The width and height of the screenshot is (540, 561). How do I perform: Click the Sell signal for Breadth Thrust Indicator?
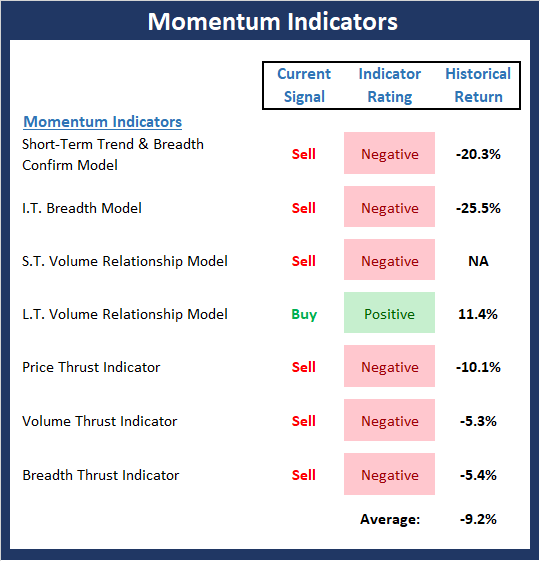coord(303,475)
